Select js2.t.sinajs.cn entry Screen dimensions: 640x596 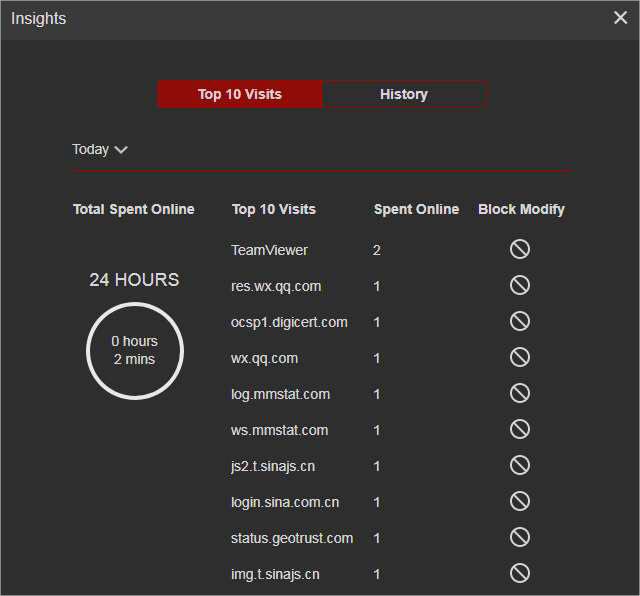(273, 466)
